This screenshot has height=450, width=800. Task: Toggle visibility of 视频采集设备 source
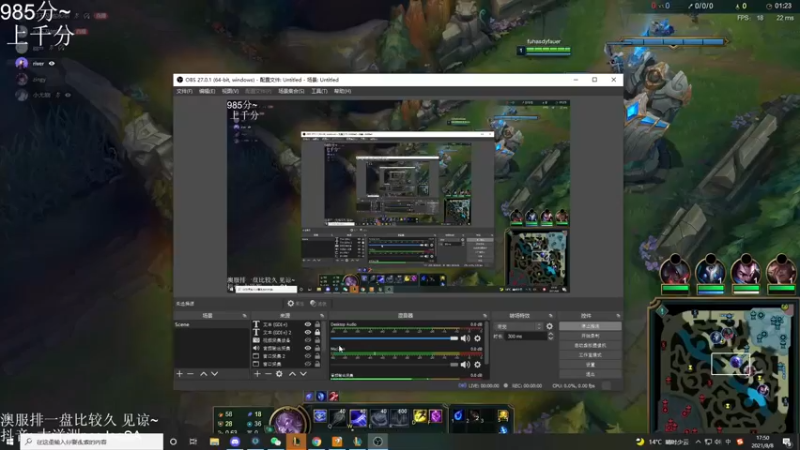click(x=308, y=340)
